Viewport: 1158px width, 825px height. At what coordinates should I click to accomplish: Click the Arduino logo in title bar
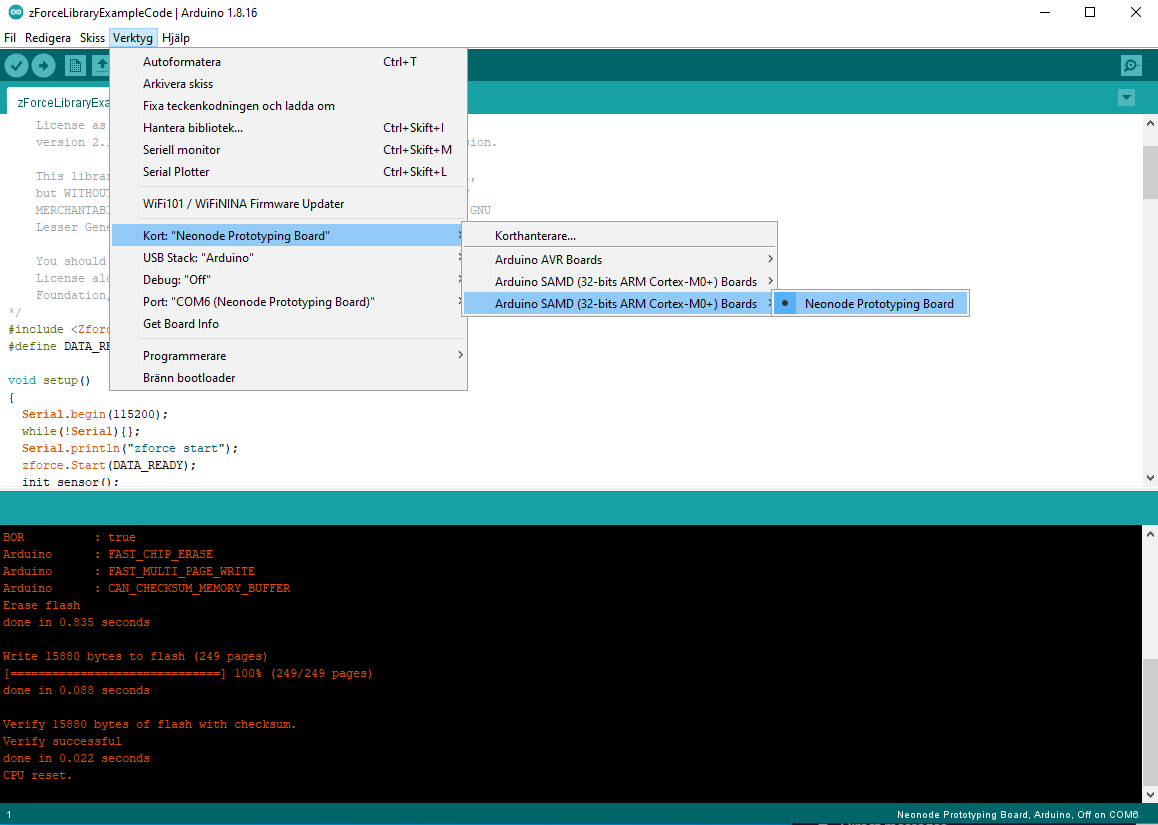pos(14,12)
